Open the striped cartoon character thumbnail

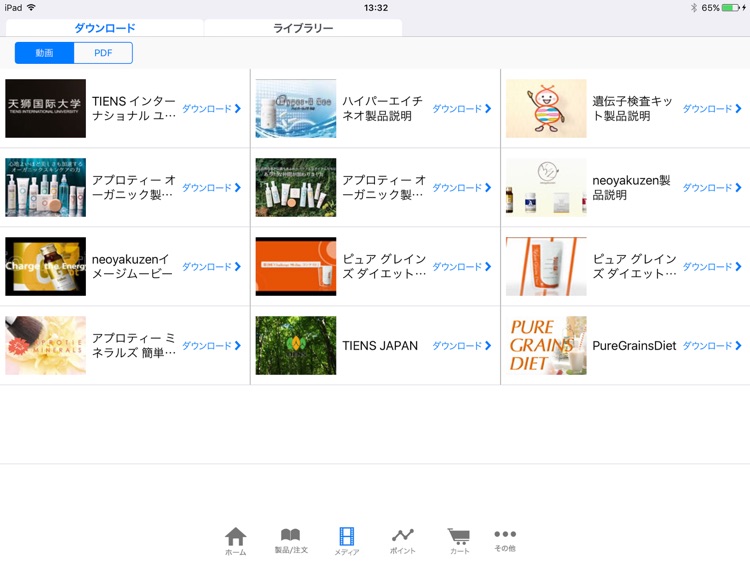[x=546, y=109]
